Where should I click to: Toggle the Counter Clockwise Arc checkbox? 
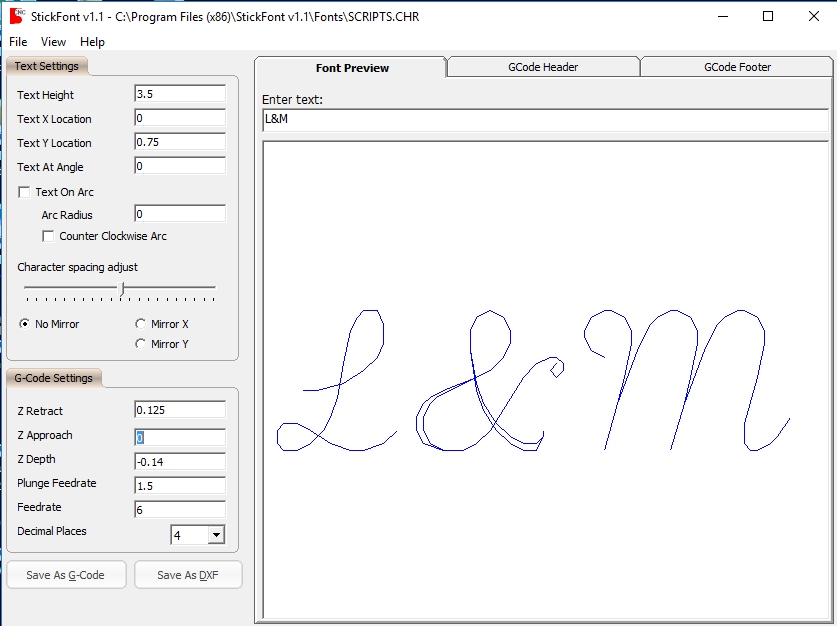tap(48, 236)
